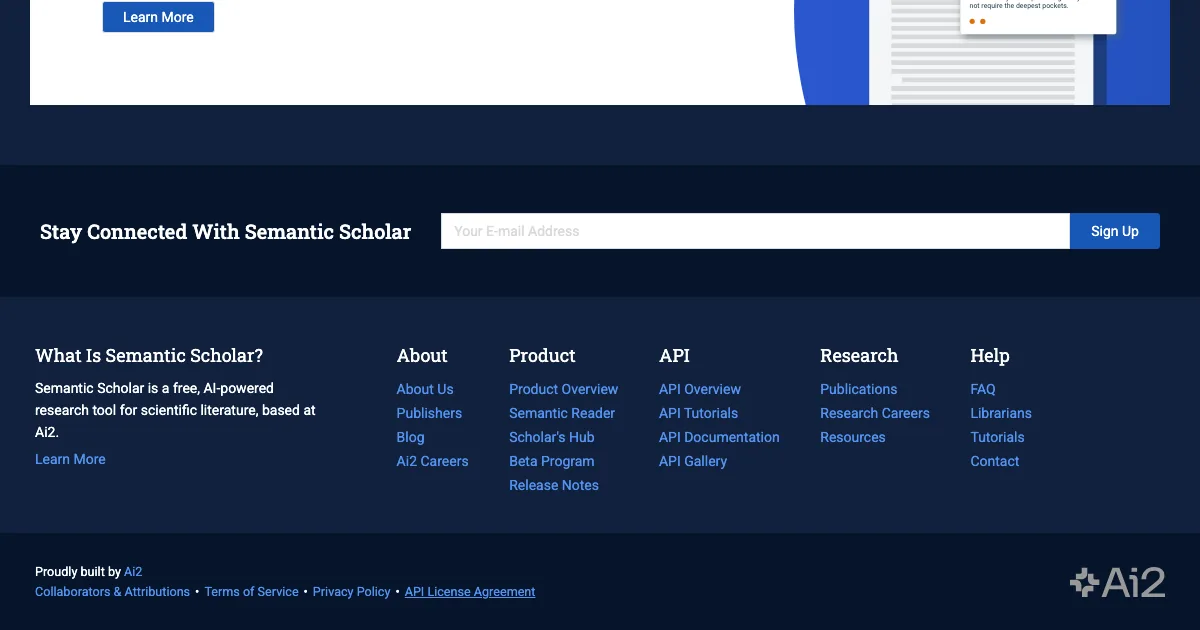Screen dimensions: 1200x630
Task: Select the orange carousel dot indicator
Action: [972, 21]
